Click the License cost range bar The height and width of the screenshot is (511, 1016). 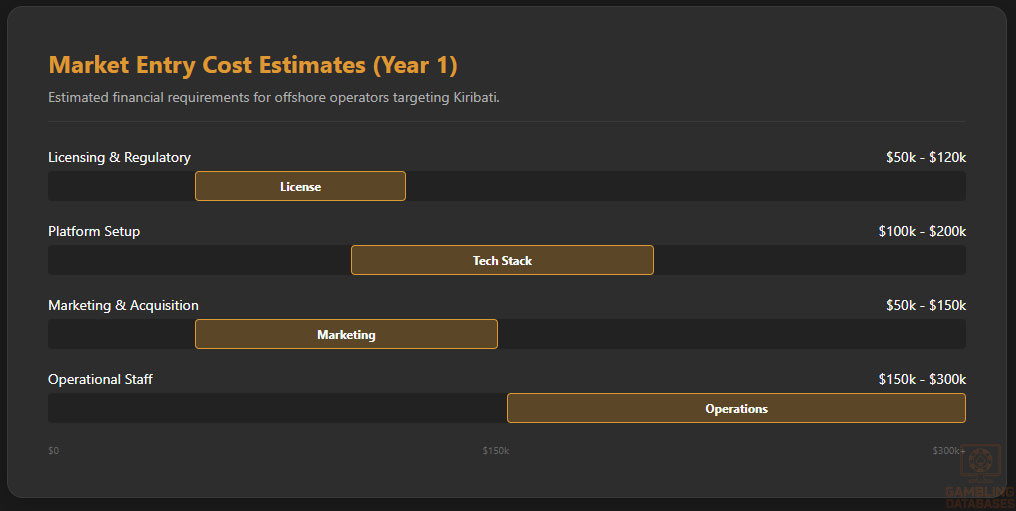click(x=300, y=186)
